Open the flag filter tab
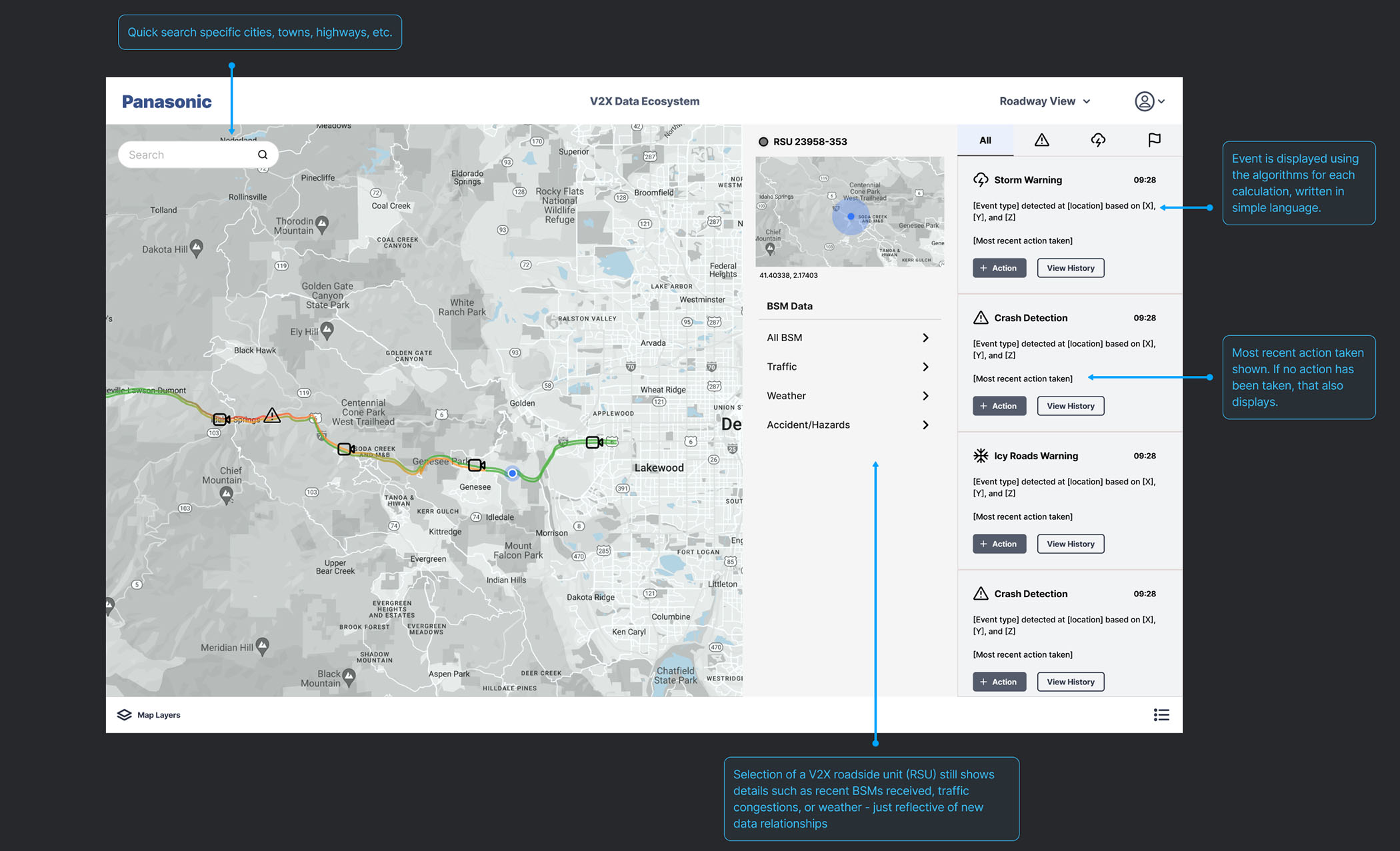The height and width of the screenshot is (851, 1400). [x=1154, y=140]
